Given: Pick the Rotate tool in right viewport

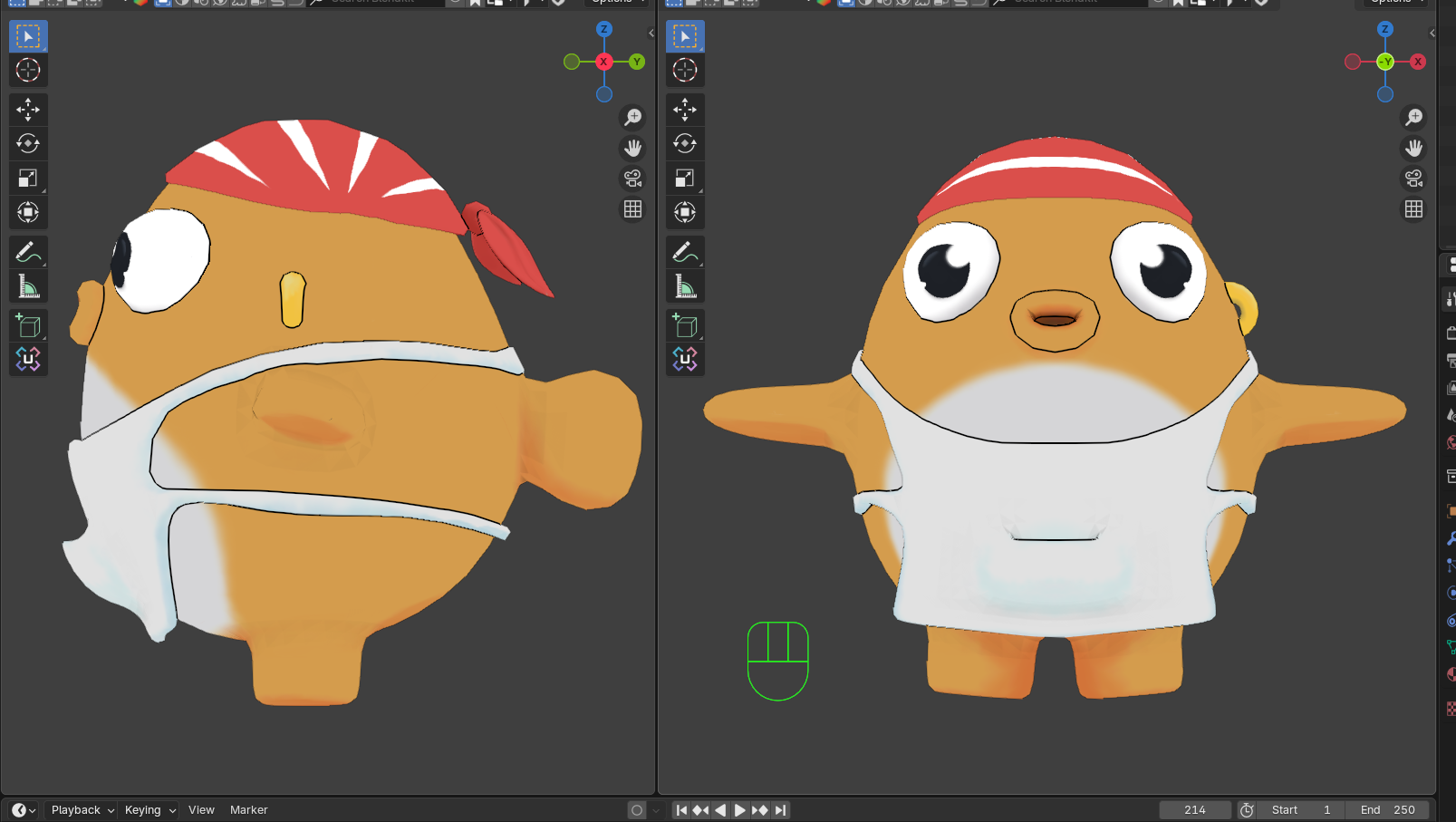Looking at the screenshot, I should 685,143.
